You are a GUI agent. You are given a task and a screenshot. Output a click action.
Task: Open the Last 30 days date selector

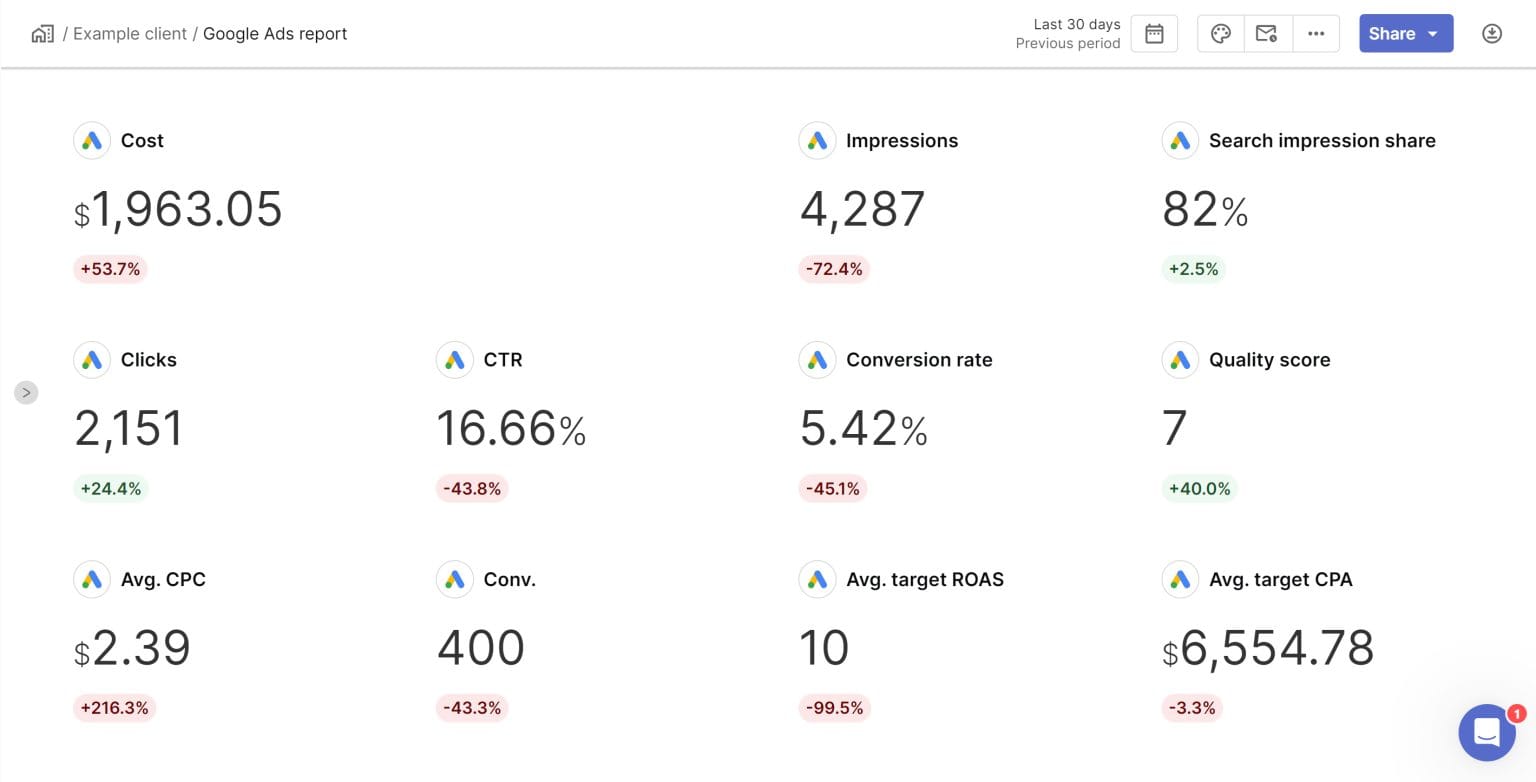click(1076, 24)
